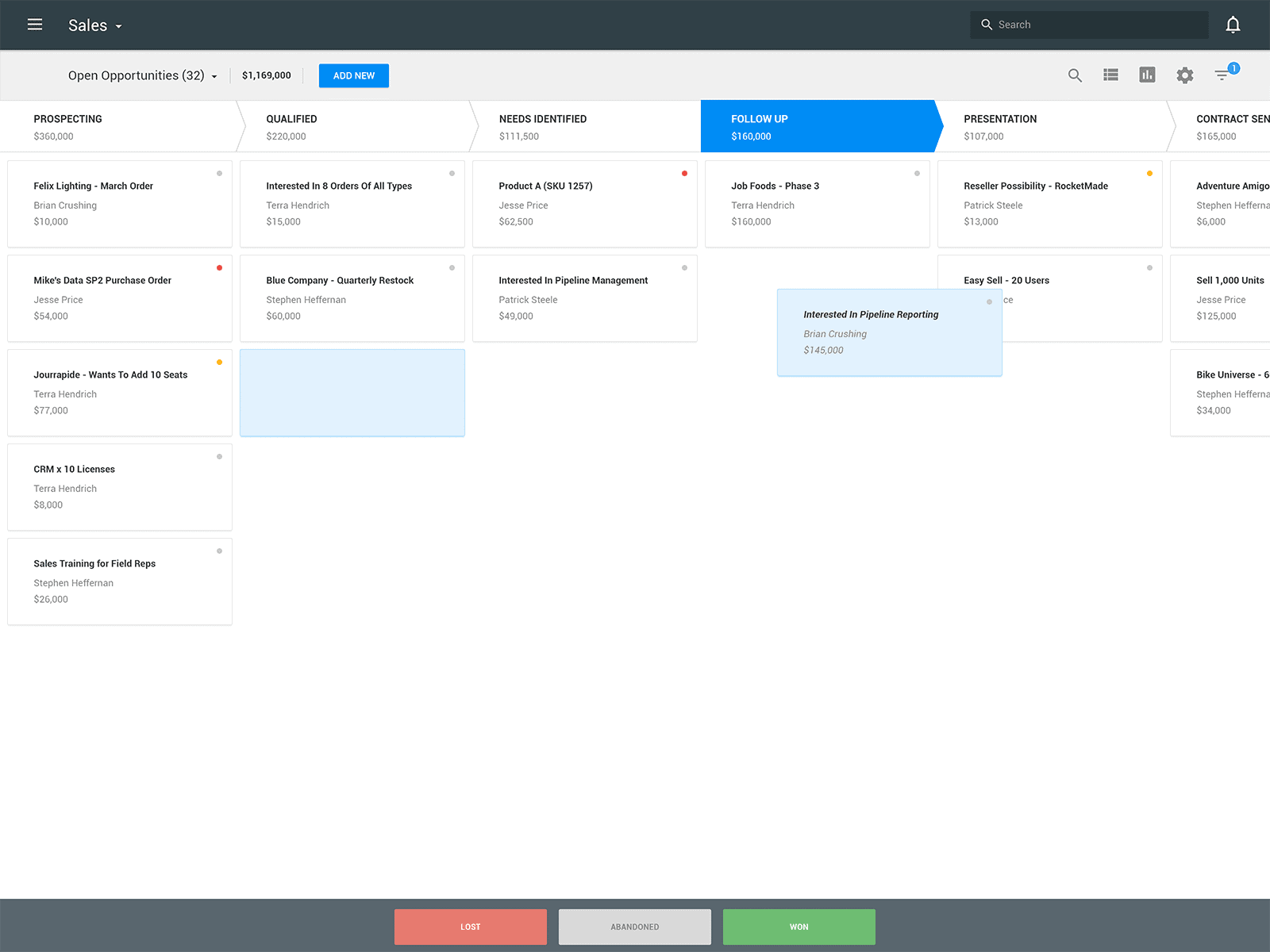Select the Prospecting stage header
This screenshot has width=1270, height=952.
pyautogui.click(x=119, y=126)
